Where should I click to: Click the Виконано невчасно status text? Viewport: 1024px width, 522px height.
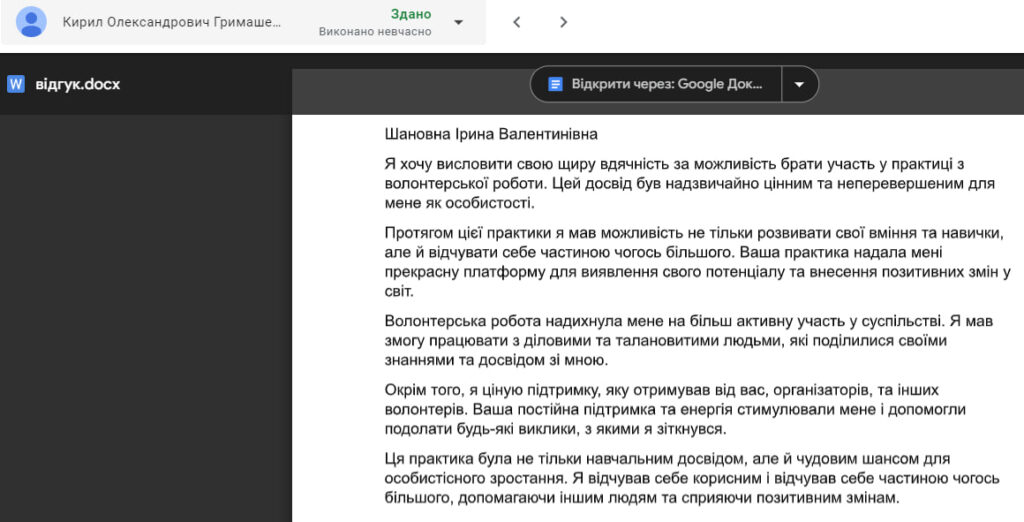[x=375, y=32]
